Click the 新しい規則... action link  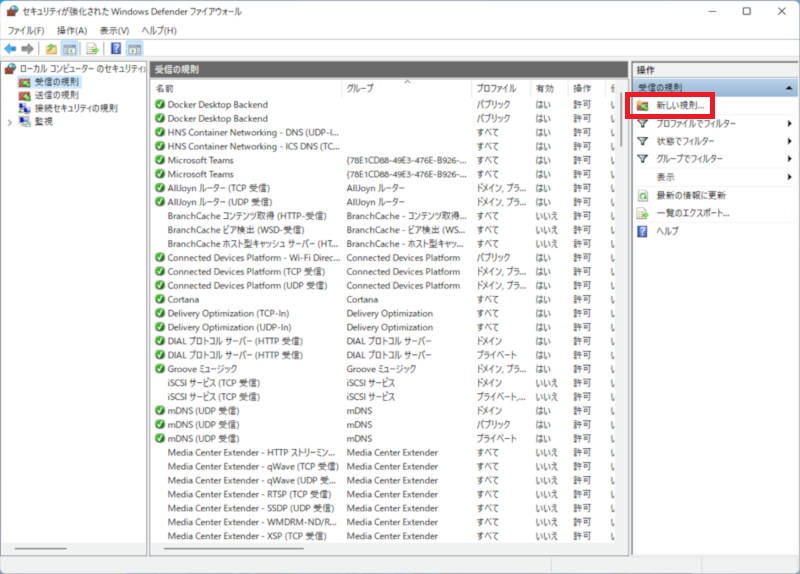(x=680, y=106)
